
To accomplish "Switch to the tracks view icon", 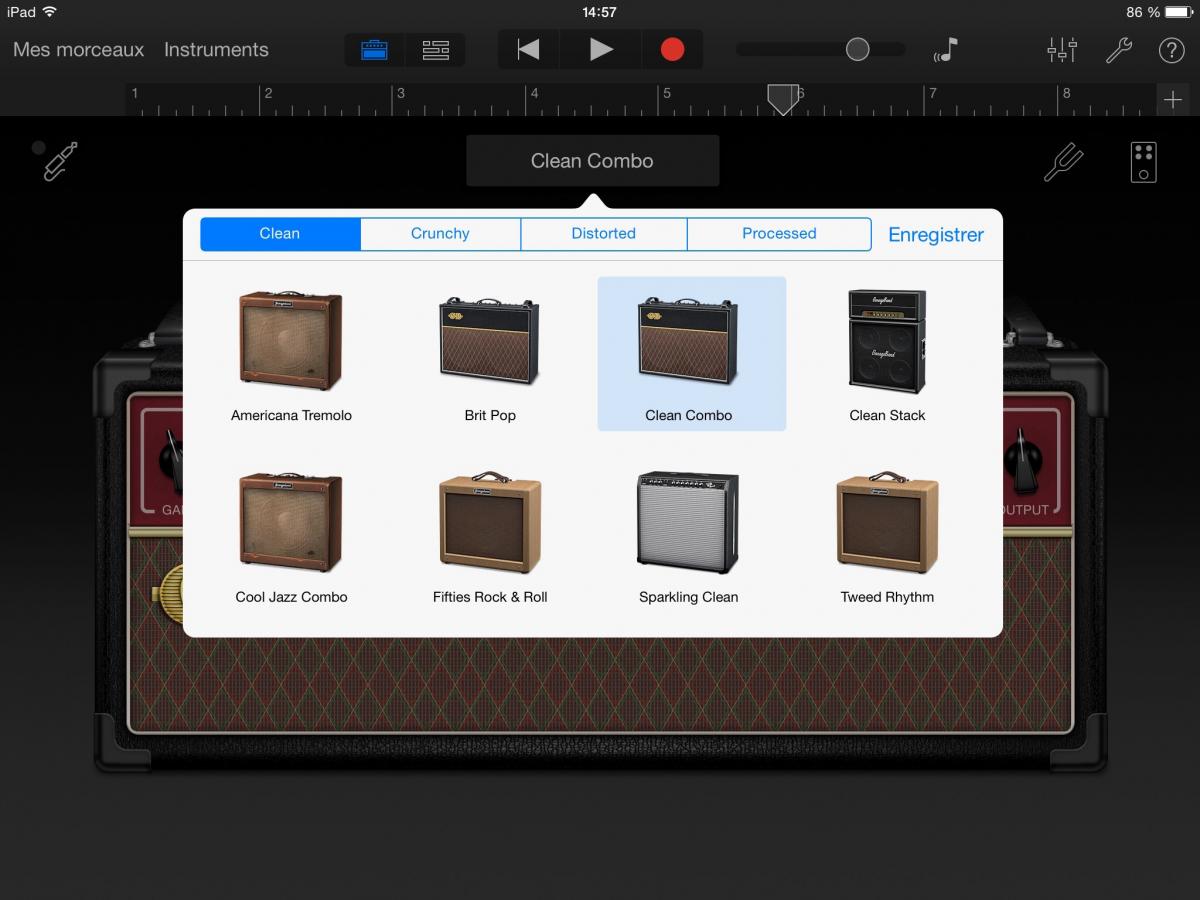I will coord(435,49).
